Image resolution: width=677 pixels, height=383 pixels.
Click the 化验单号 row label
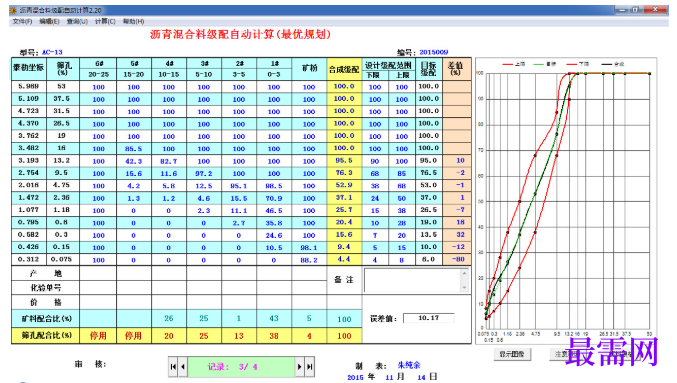(x=45, y=288)
